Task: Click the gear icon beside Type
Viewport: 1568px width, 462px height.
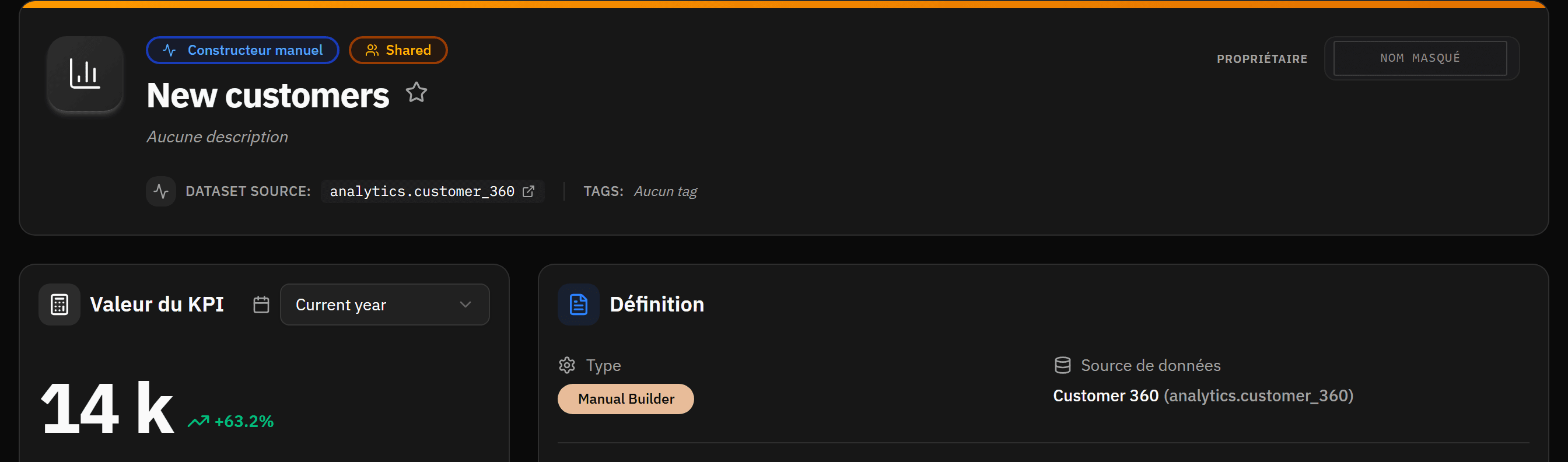Action: pos(566,365)
